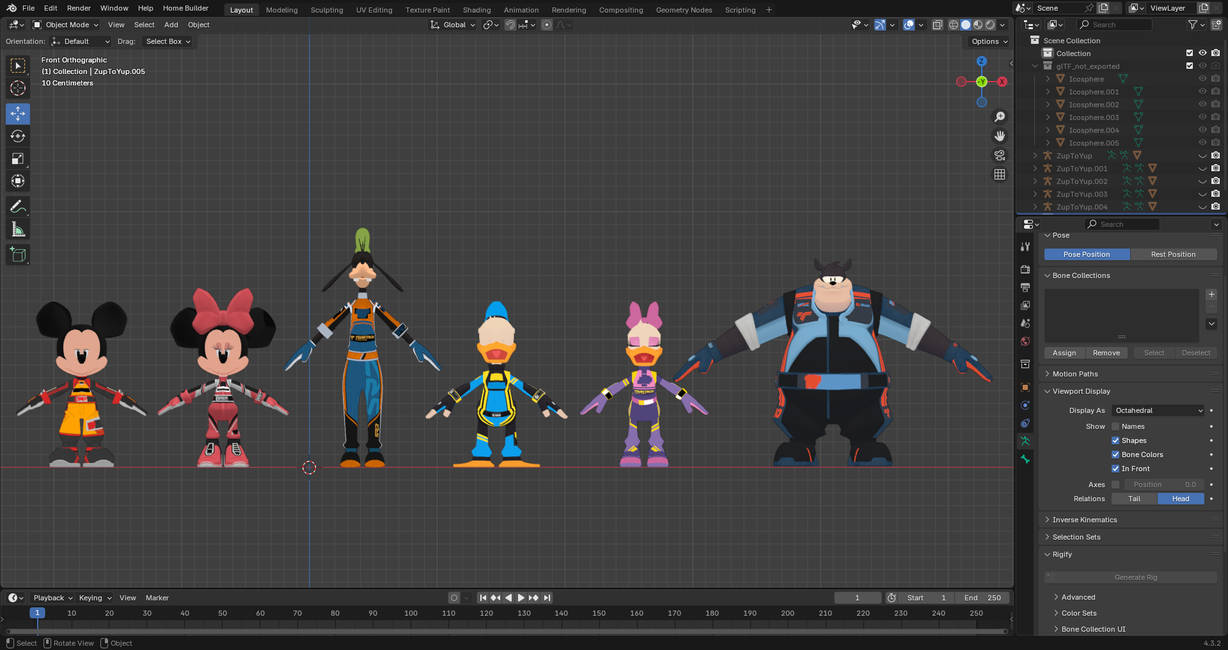The height and width of the screenshot is (650, 1228).
Task: Click the Remove button under Bone Collections
Action: click(1106, 353)
